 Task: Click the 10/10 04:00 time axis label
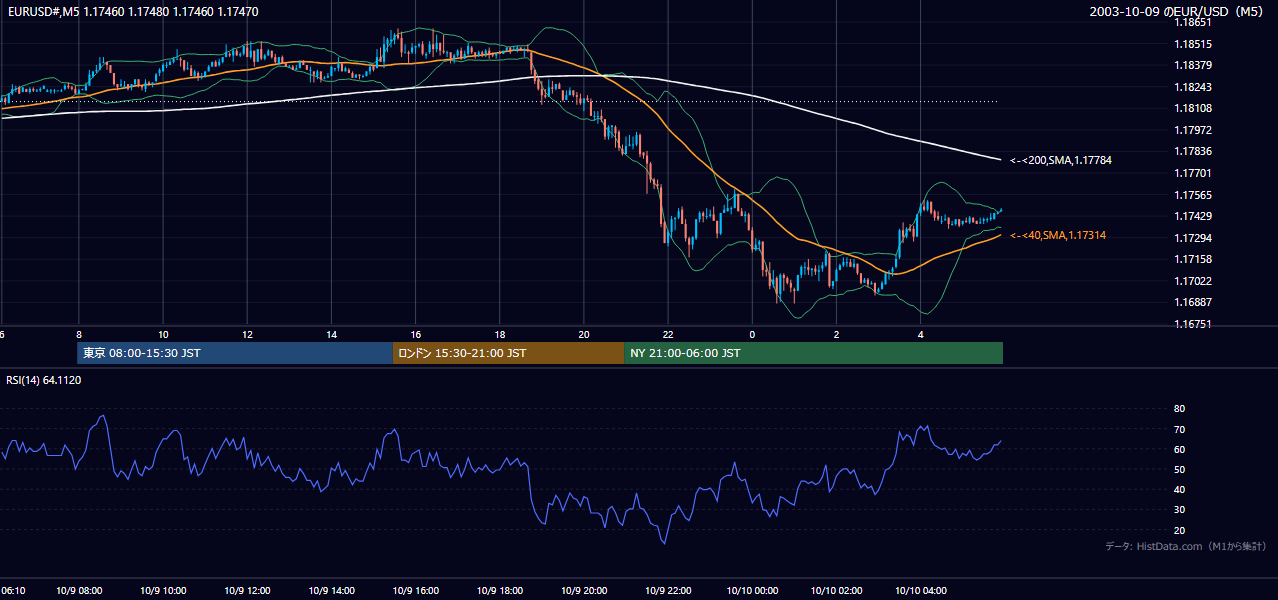coord(920,590)
